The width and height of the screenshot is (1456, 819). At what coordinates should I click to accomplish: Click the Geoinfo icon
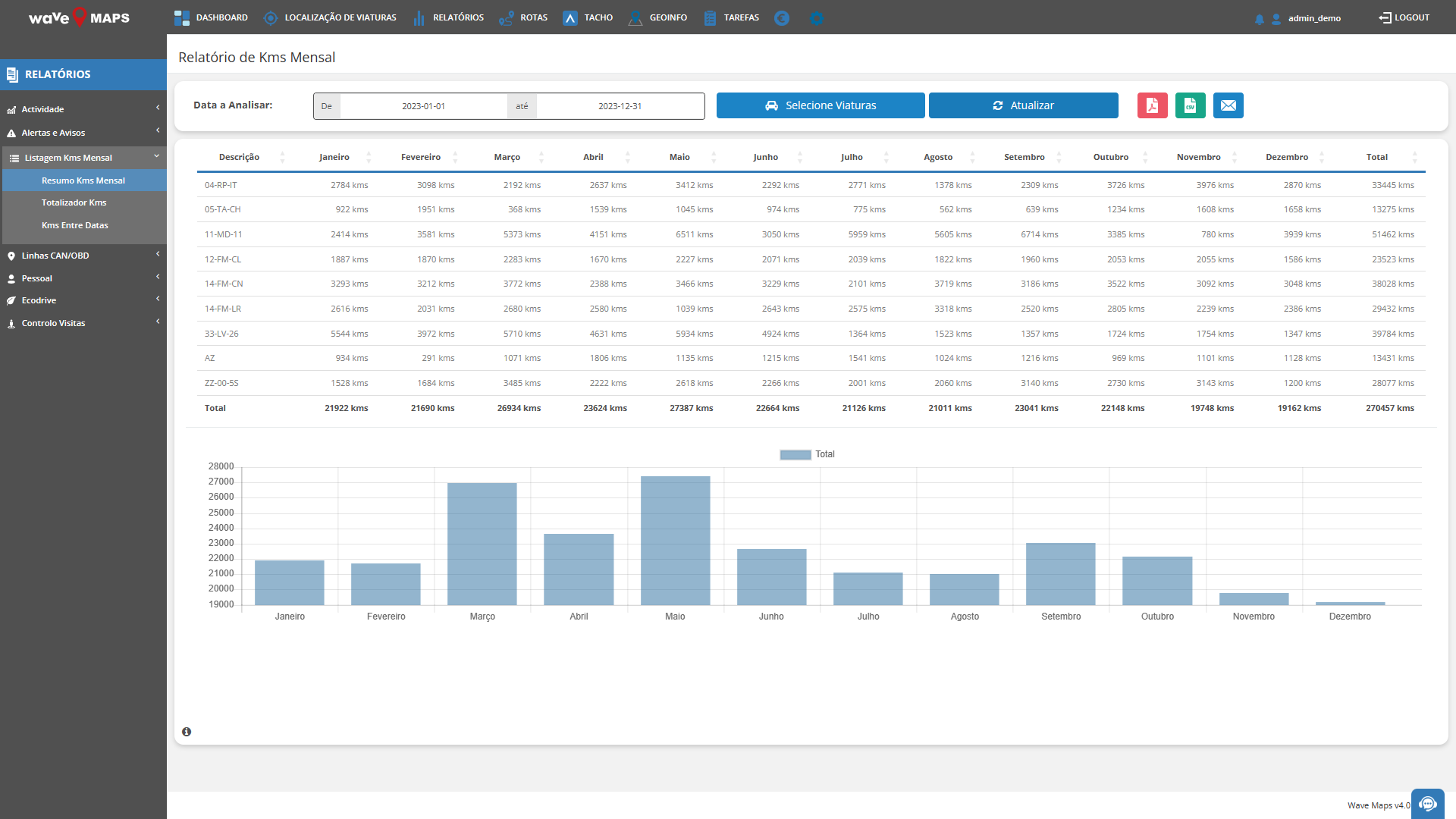[x=635, y=17]
